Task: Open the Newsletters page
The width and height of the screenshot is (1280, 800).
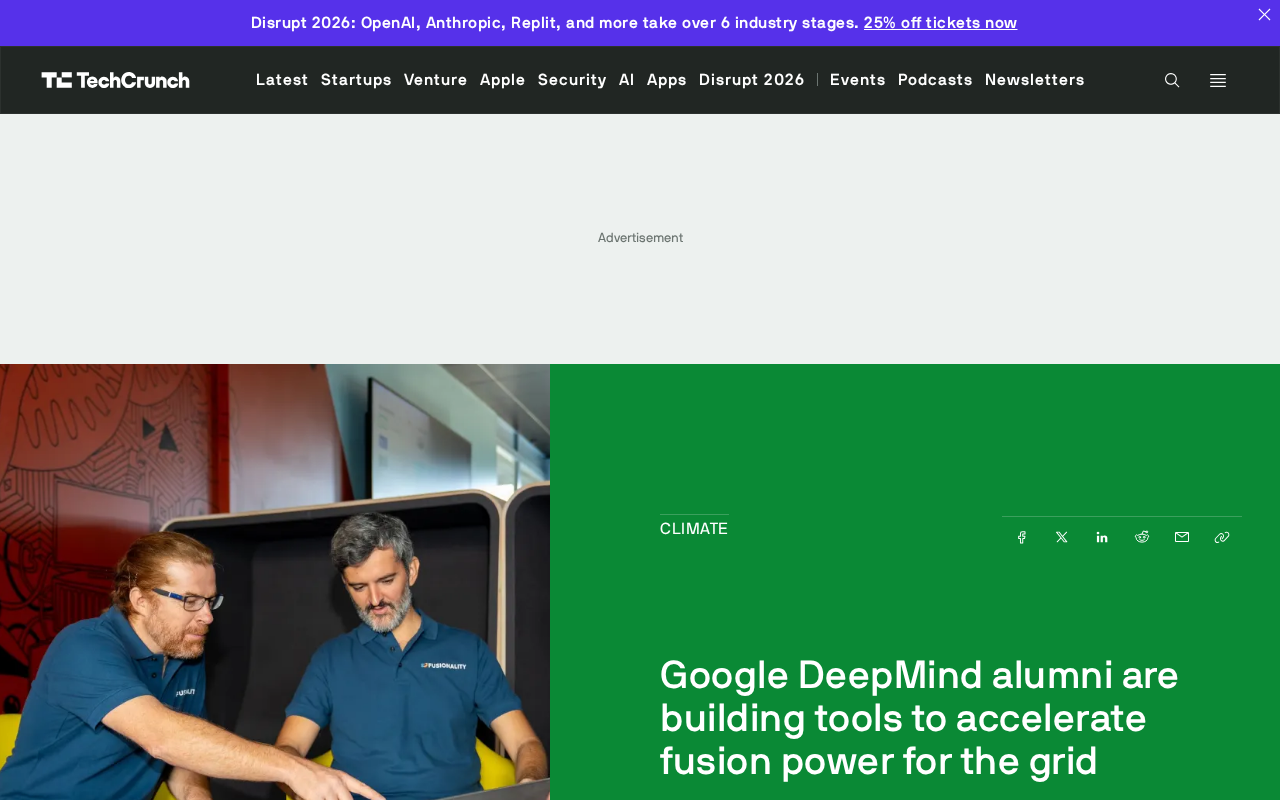Action: point(1035,80)
